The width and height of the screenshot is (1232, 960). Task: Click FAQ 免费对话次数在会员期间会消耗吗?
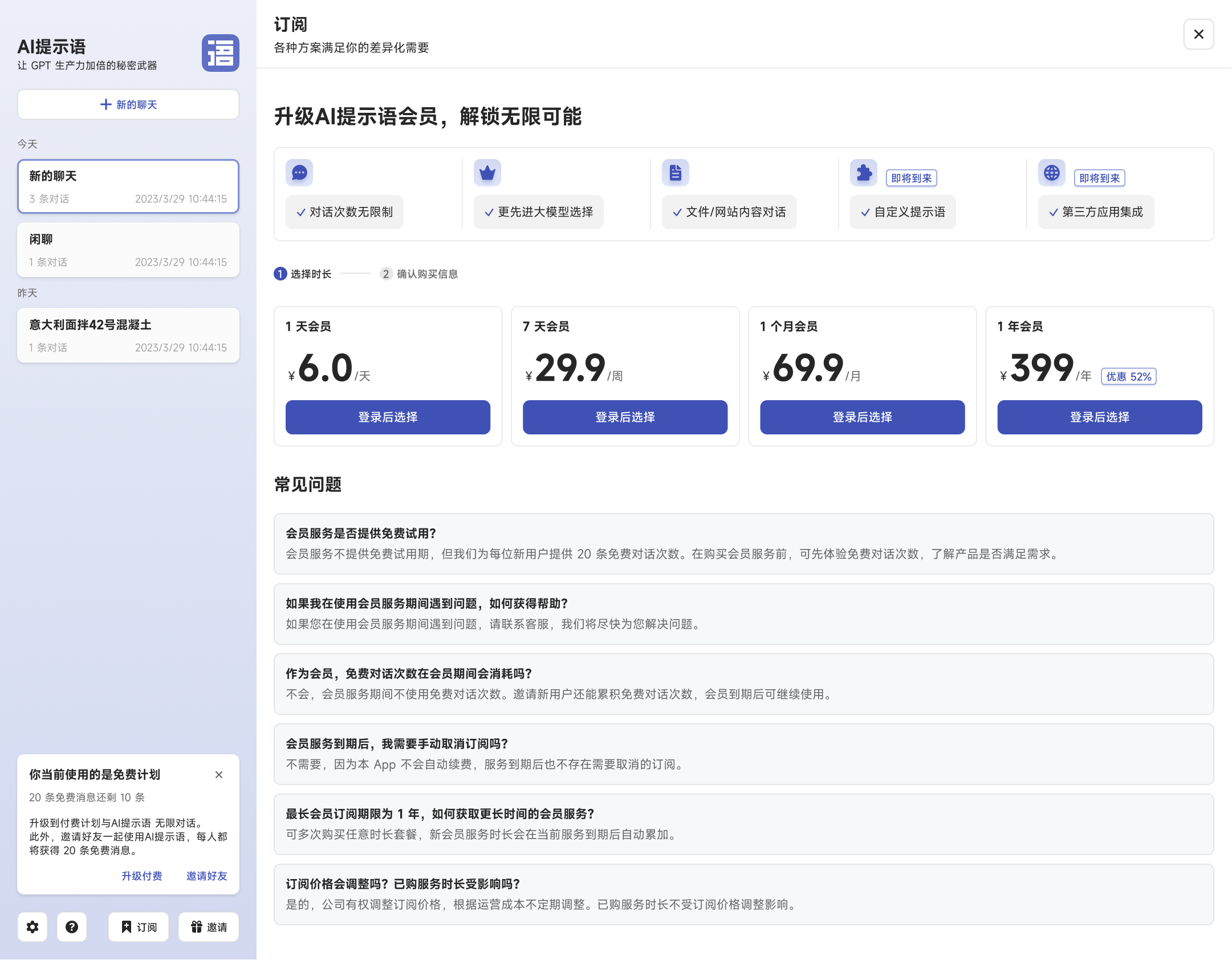click(x=744, y=684)
